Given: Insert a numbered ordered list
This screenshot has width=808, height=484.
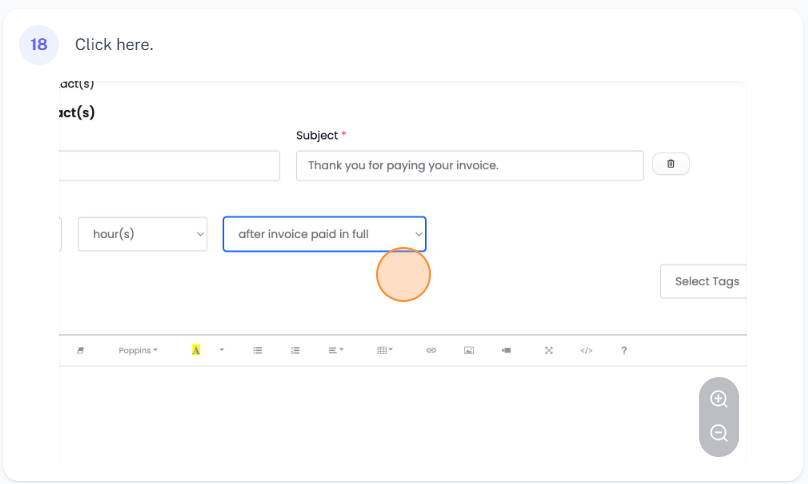Looking at the screenshot, I should coord(295,351).
